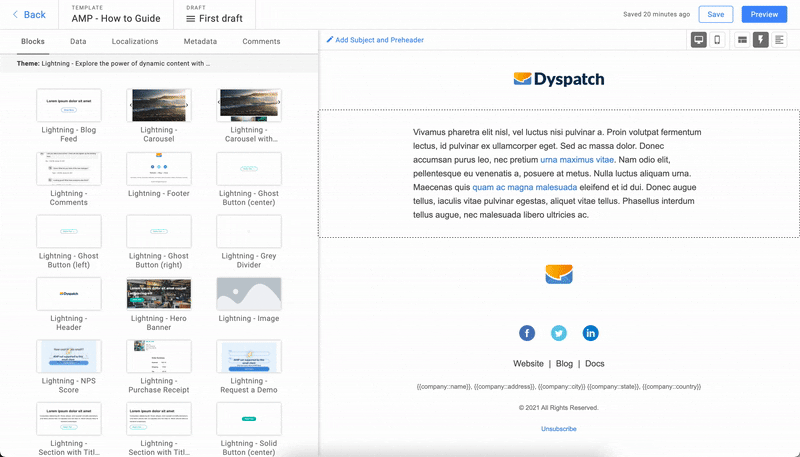Open the Blog footer link
This screenshot has width=800, height=457.
pyautogui.click(x=564, y=364)
